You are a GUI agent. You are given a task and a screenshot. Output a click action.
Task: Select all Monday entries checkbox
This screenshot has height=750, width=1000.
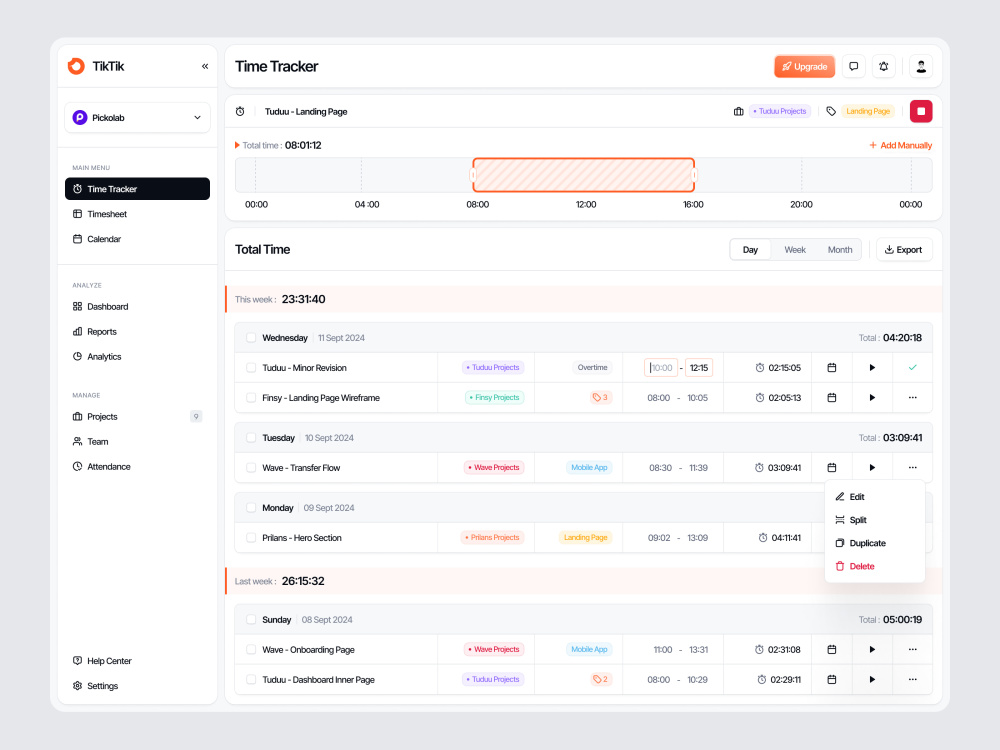pyautogui.click(x=251, y=508)
